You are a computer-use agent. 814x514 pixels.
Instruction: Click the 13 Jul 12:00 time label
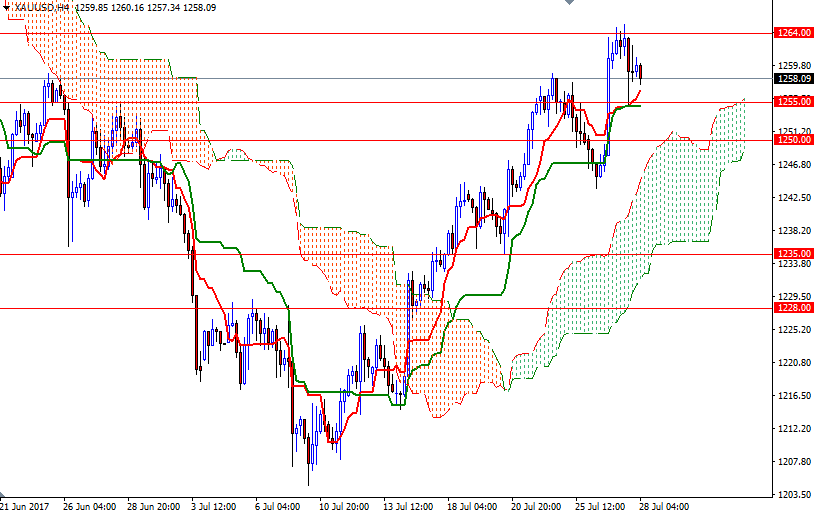406,507
